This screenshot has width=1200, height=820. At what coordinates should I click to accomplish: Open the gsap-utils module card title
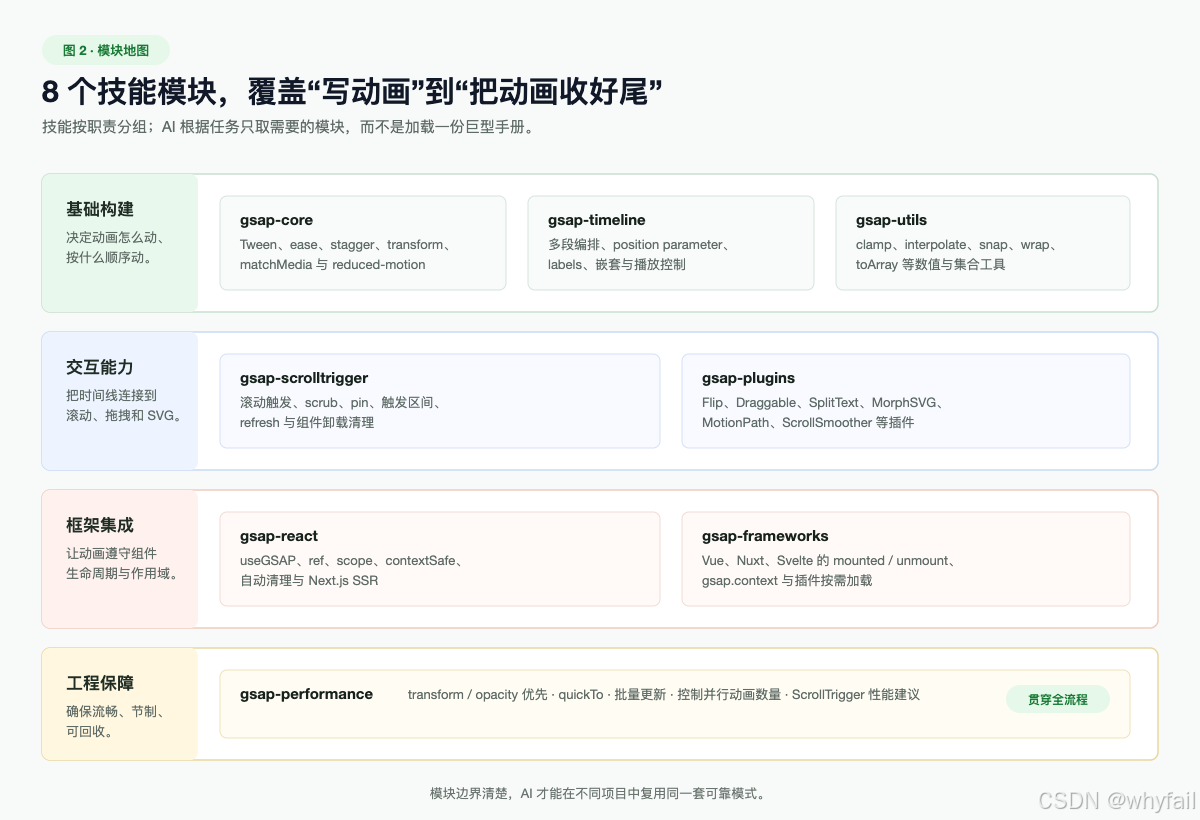pyautogui.click(x=891, y=220)
